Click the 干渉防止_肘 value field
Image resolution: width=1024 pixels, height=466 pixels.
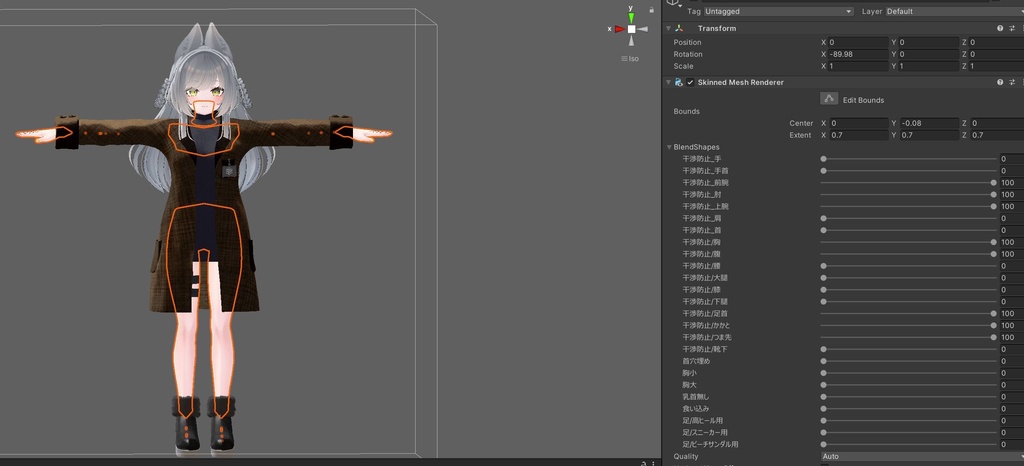coord(1011,194)
